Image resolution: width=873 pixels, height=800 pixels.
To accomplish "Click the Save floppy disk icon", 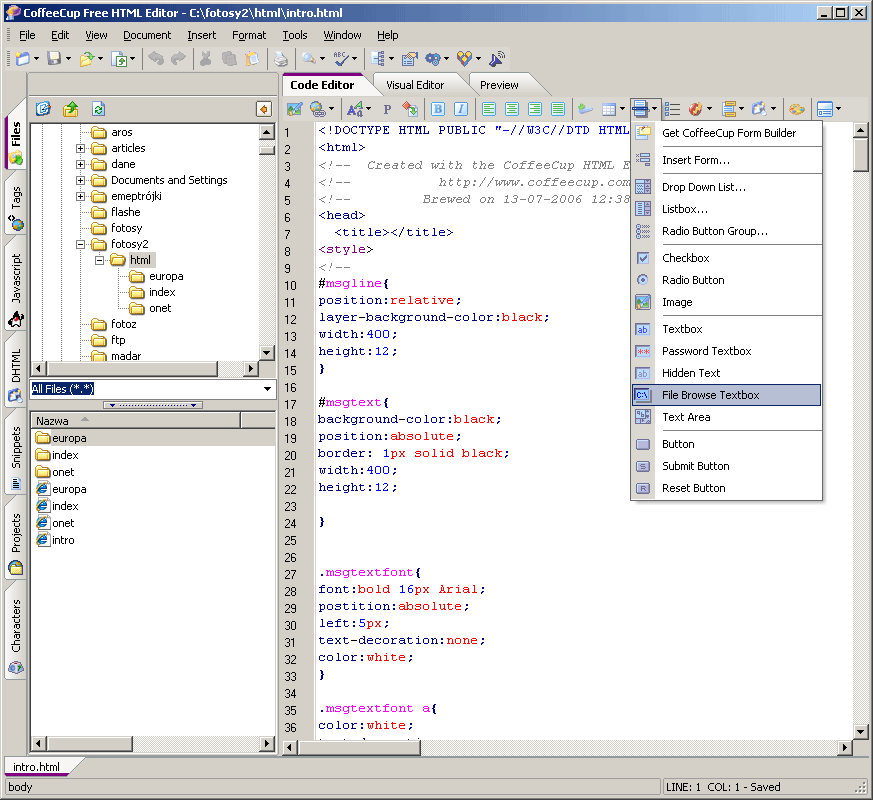I will coord(54,58).
